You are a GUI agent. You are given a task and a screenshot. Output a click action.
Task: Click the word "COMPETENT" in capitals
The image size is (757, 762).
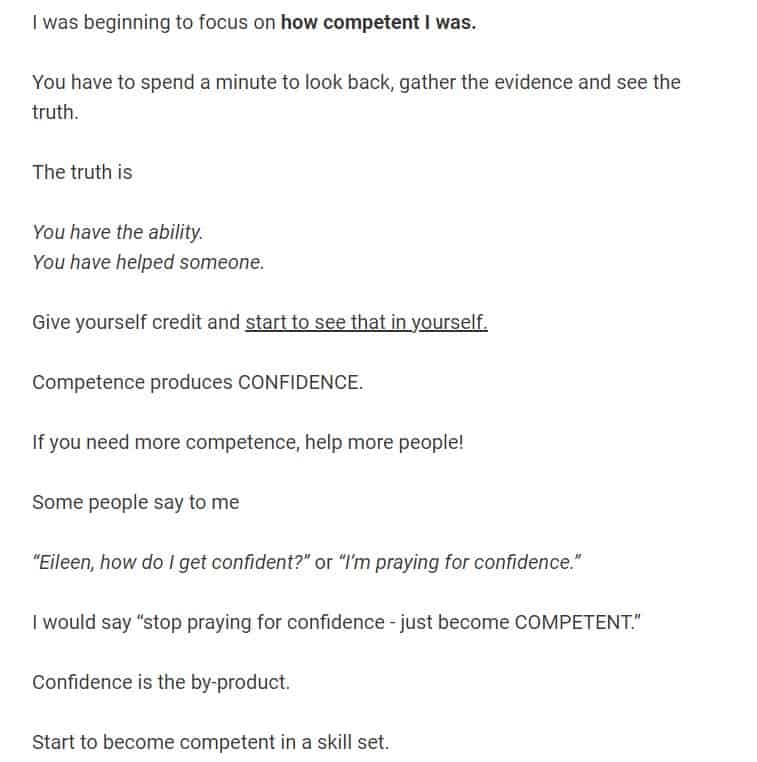(573, 623)
